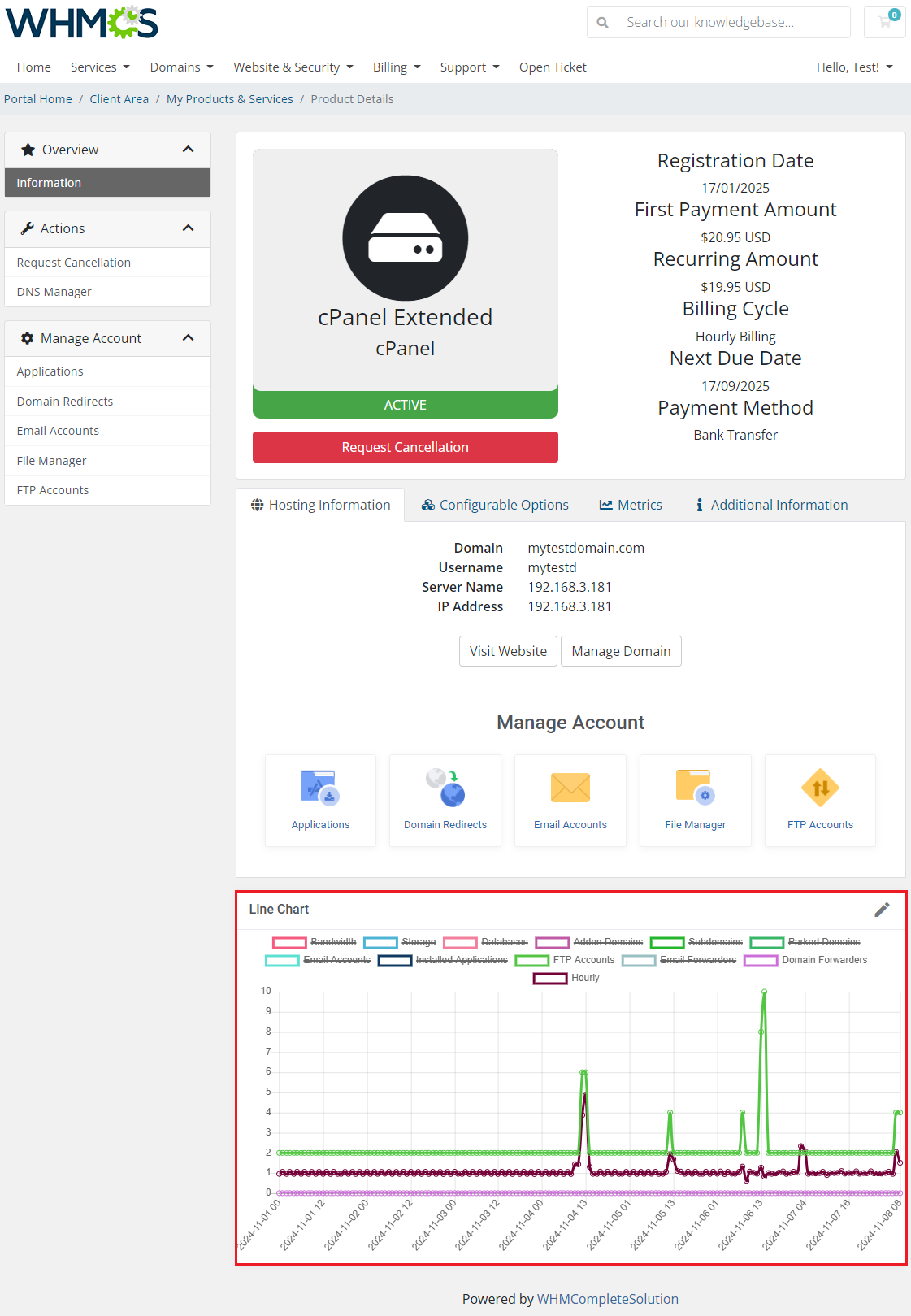Viewport: 911px width, 1316px height.
Task: Click the Applications tile icon
Action: click(x=320, y=787)
